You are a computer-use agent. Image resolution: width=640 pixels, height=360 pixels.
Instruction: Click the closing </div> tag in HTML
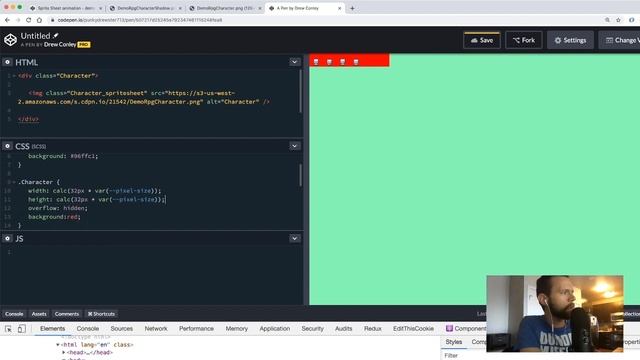coord(28,119)
